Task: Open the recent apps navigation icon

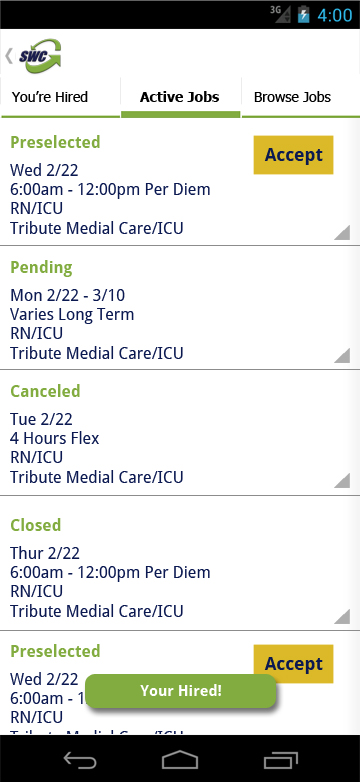Action: (x=281, y=760)
